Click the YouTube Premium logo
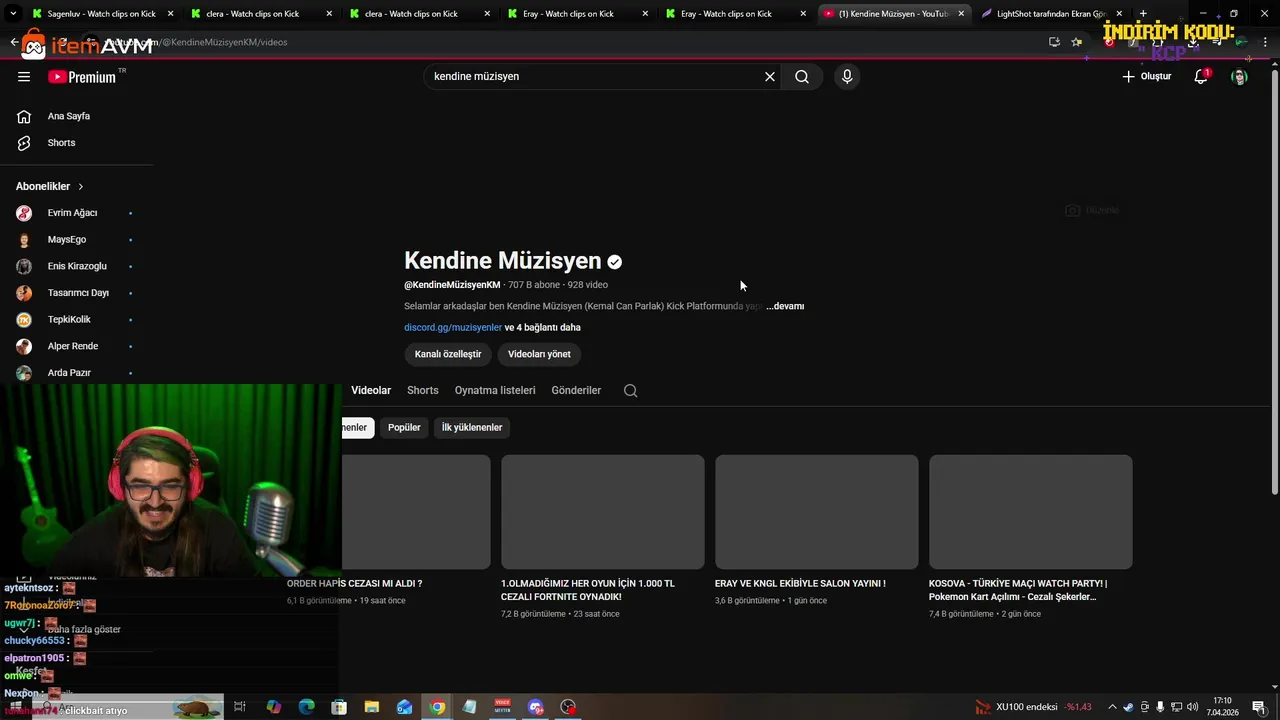This screenshot has width=1280, height=720. 82,77
